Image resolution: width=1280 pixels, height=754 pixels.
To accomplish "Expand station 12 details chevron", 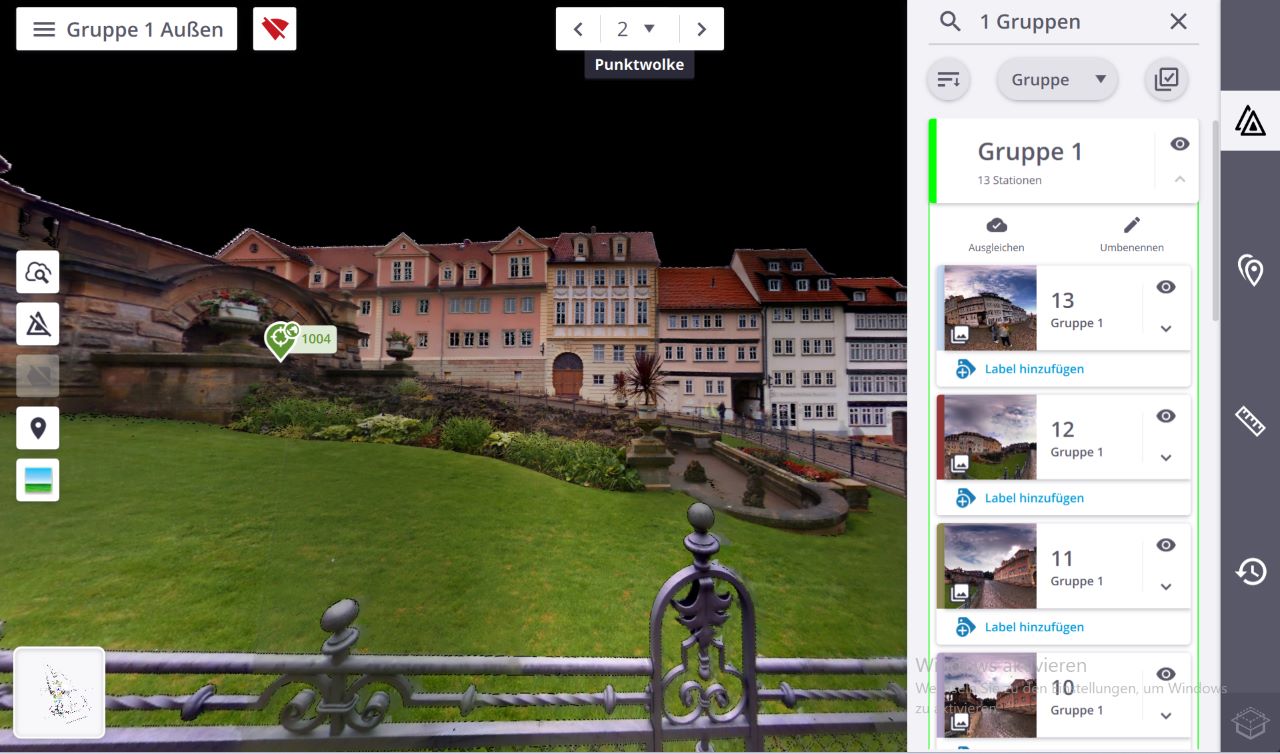I will [1166, 458].
